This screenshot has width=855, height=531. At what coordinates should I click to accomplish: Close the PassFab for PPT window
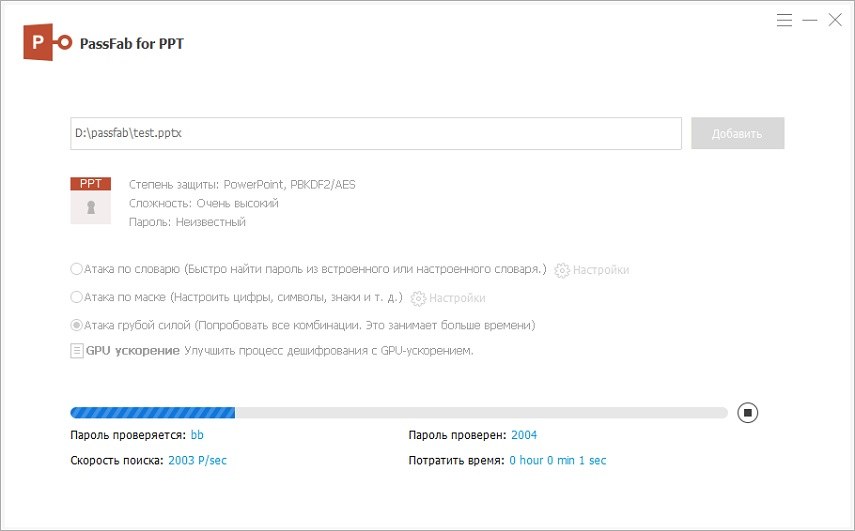point(835,20)
